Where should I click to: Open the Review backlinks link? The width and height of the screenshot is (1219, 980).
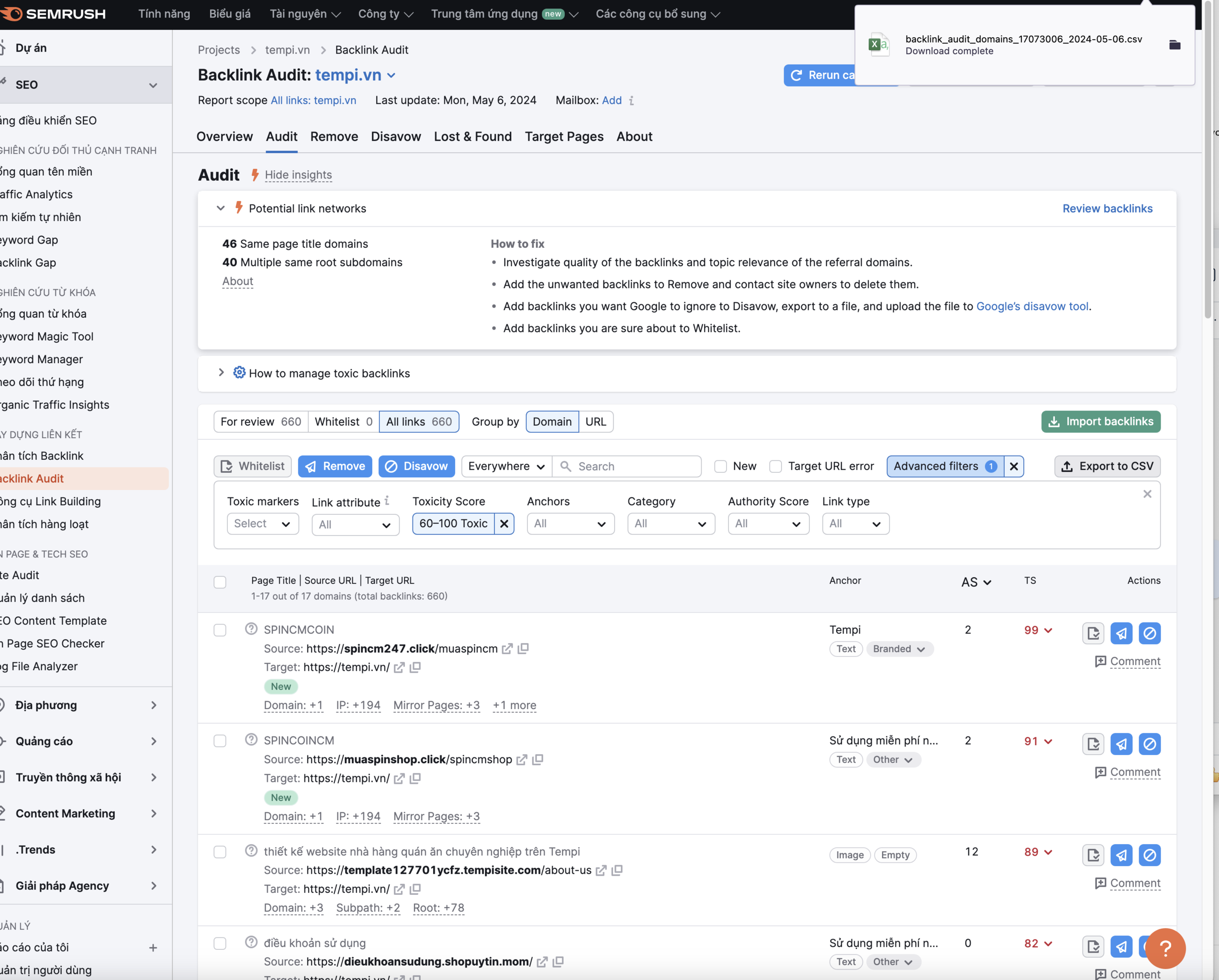point(1107,209)
